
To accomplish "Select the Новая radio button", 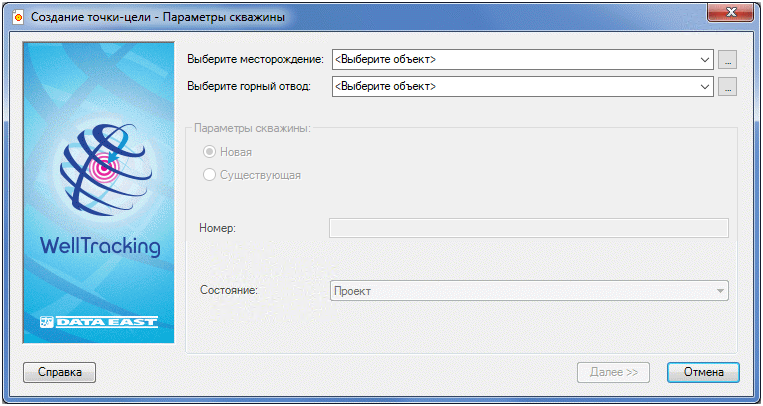I will pos(209,152).
